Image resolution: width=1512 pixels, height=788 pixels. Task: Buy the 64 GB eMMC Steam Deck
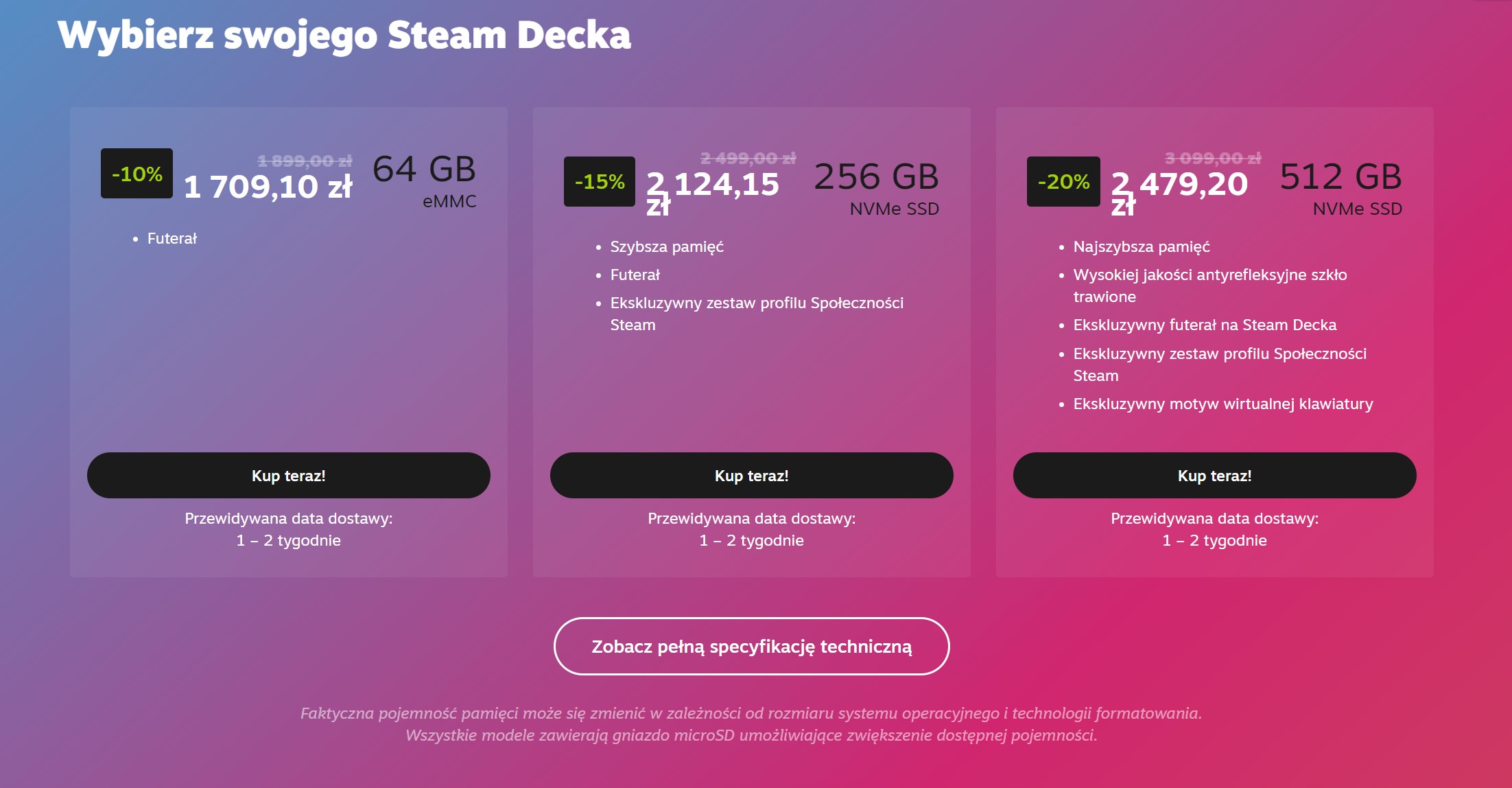click(288, 475)
